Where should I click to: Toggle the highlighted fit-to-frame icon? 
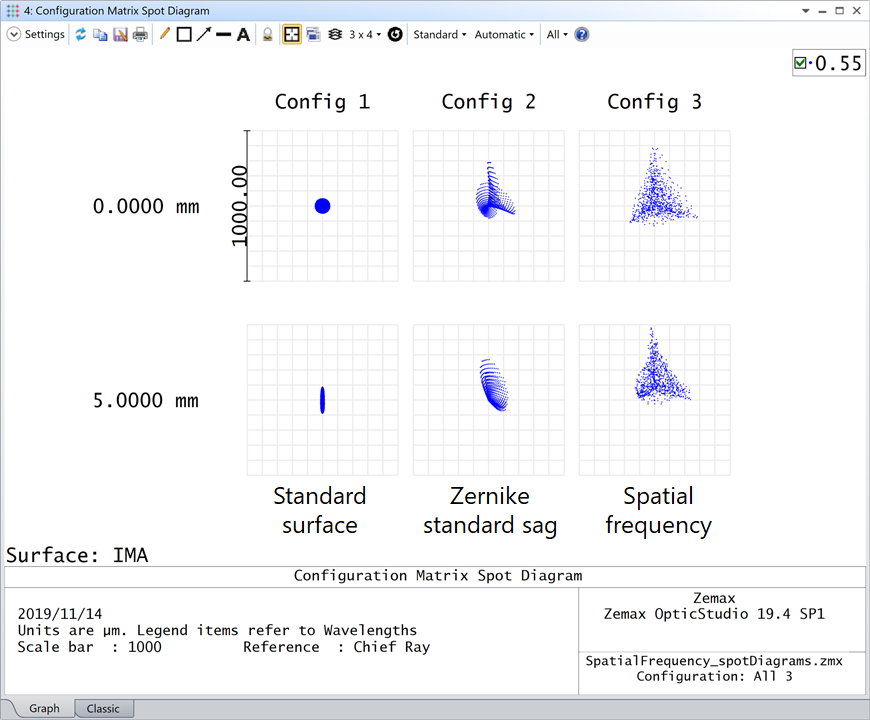pyautogui.click(x=292, y=34)
